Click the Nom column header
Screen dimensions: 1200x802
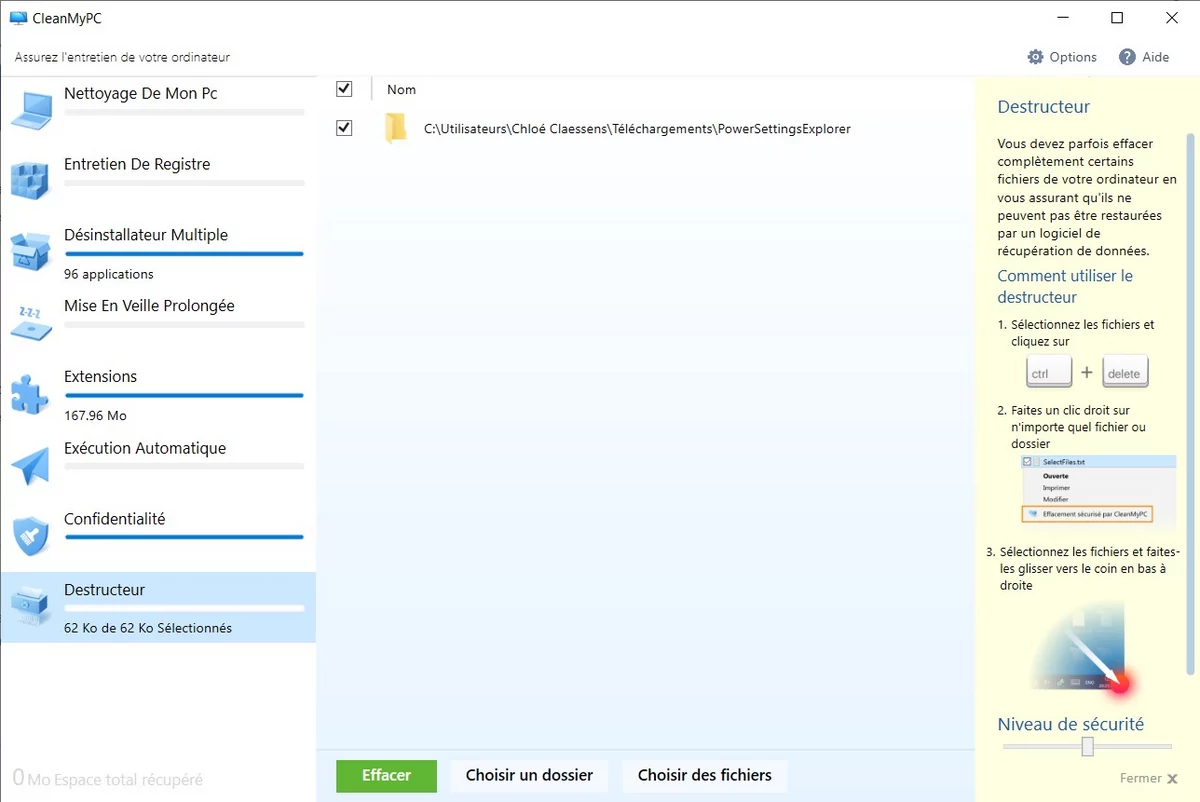[x=401, y=89]
